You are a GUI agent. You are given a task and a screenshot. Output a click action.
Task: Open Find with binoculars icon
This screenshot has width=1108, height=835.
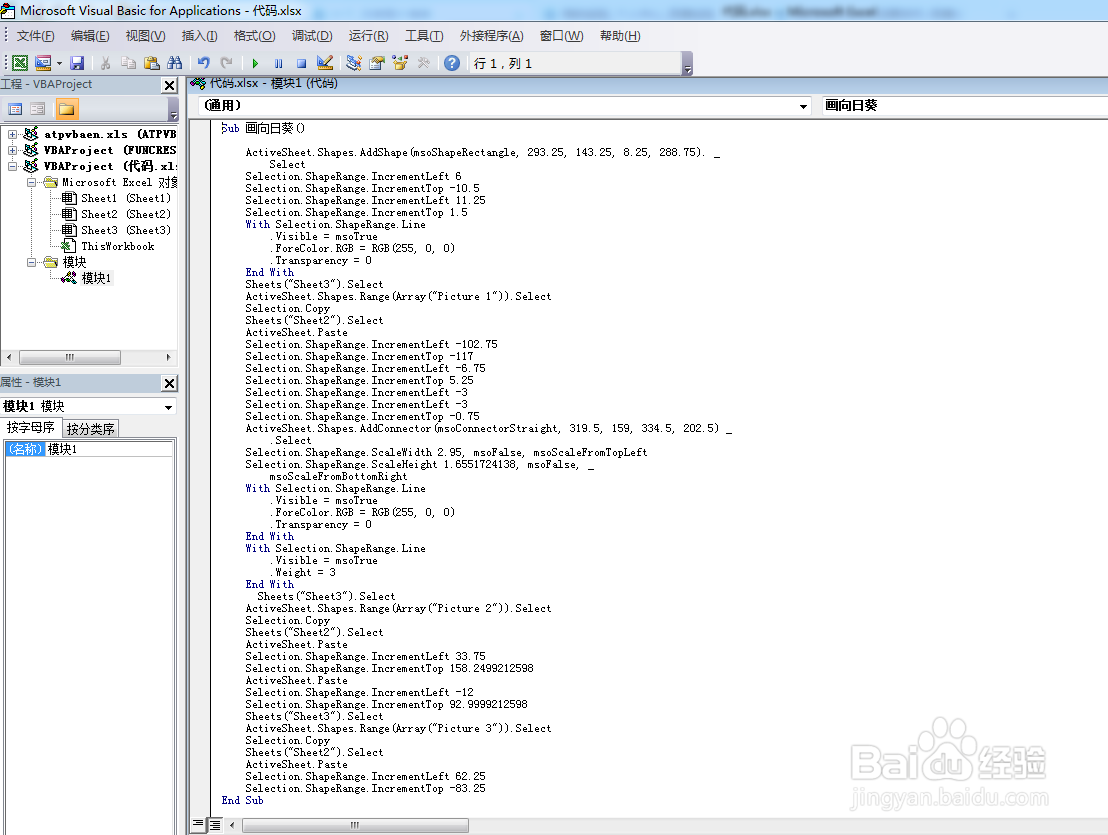point(175,63)
